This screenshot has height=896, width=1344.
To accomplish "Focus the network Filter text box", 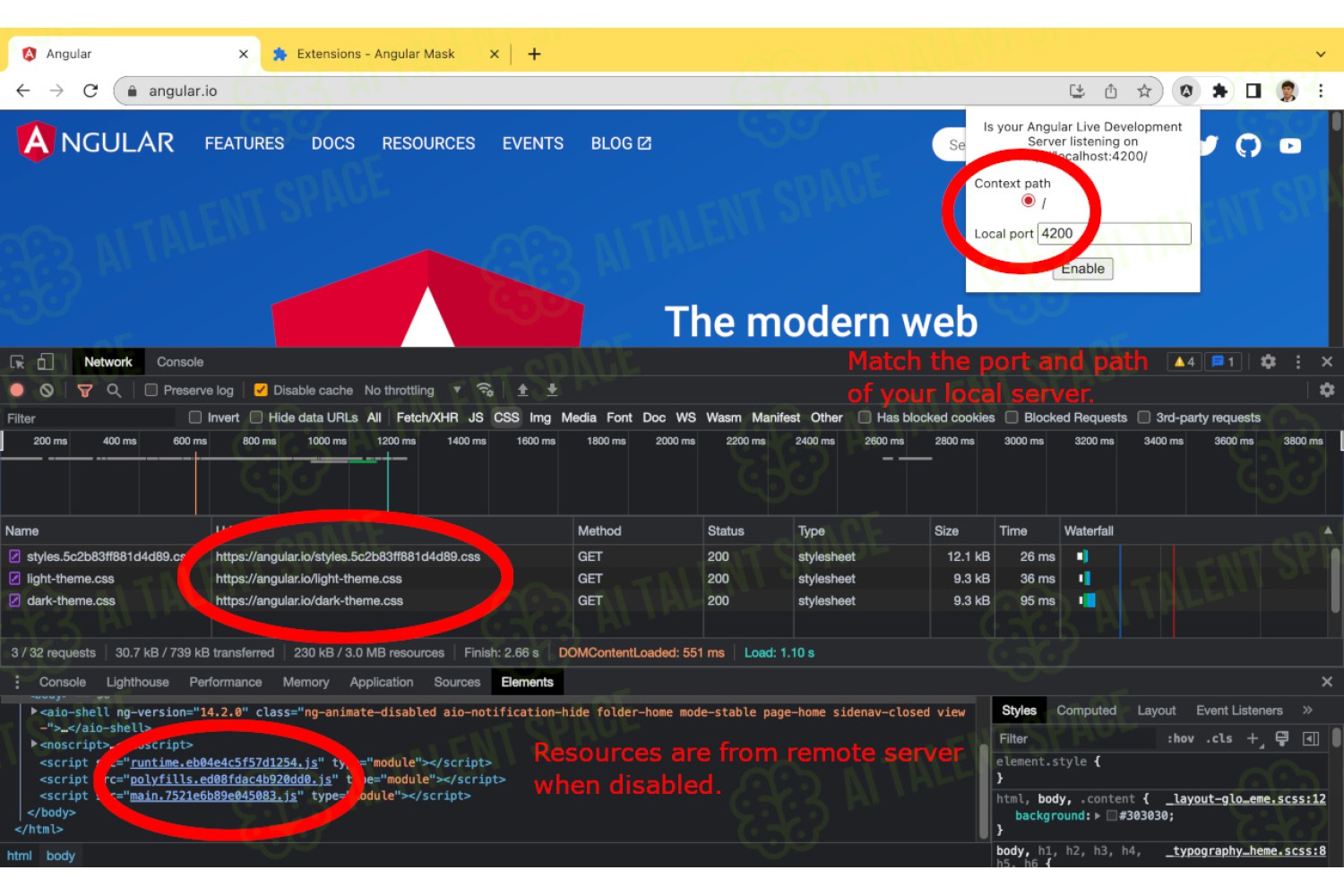I will [x=90, y=418].
